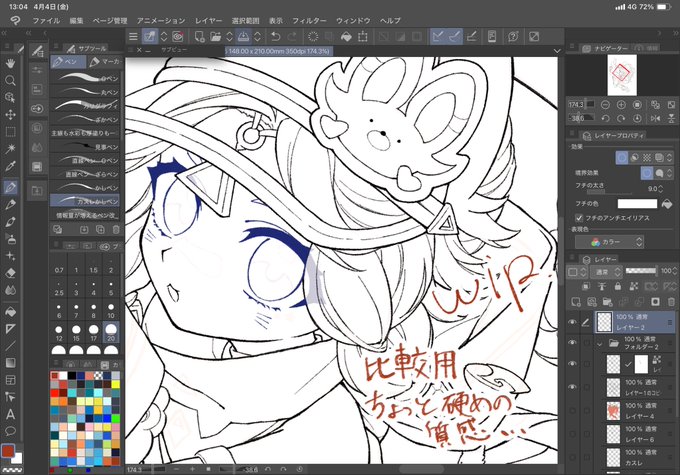Click the Undo arrow in command bar
The width and height of the screenshot is (680, 475).
point(275,36)
